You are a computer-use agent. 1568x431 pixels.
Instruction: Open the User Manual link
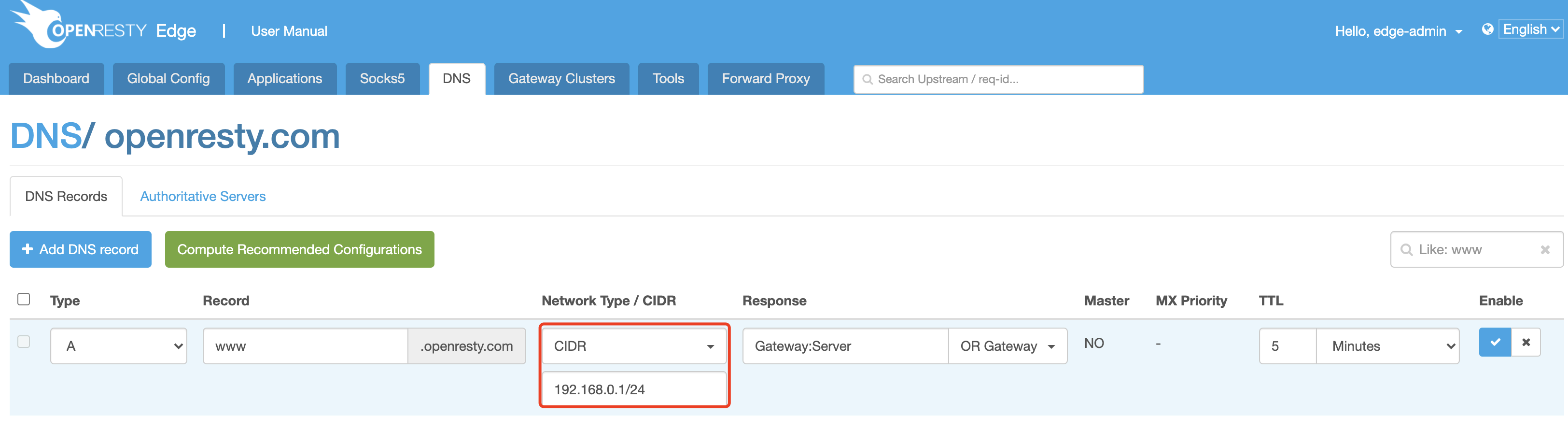289,31
